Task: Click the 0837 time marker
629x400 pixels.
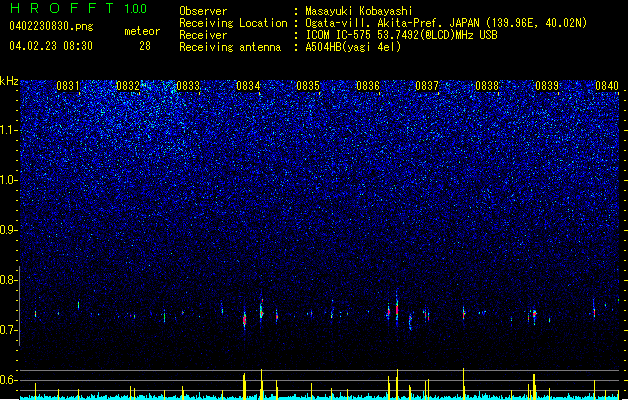Action: click(x=427, y=86)
